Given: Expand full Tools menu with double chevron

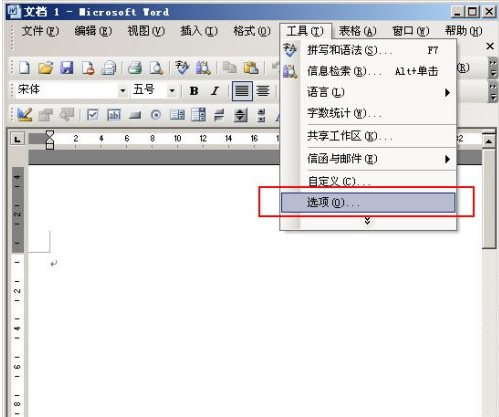Looking at the screenshot, I should tap(367, 221).
